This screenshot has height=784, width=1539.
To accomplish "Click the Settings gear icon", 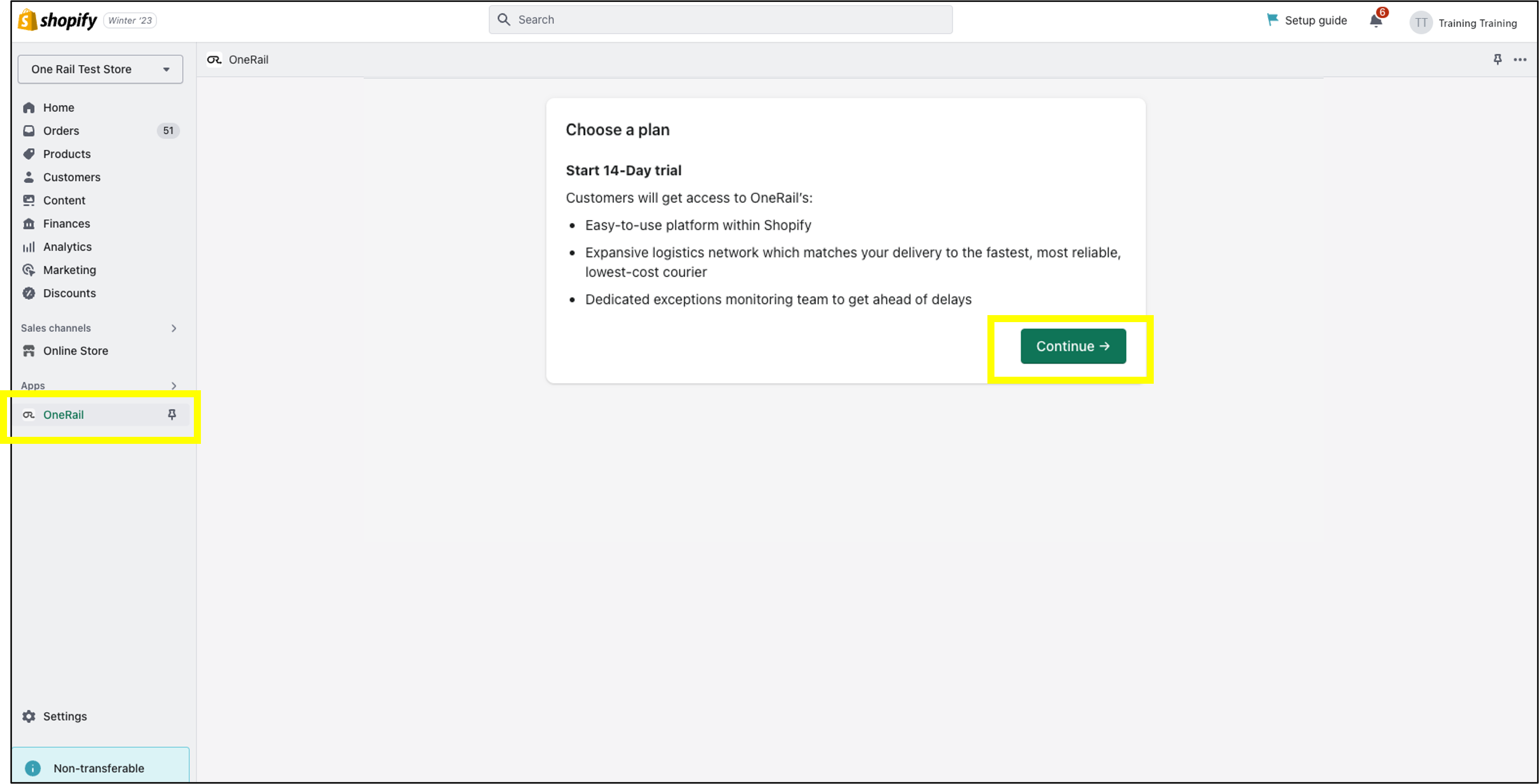I will click(29, 716).
